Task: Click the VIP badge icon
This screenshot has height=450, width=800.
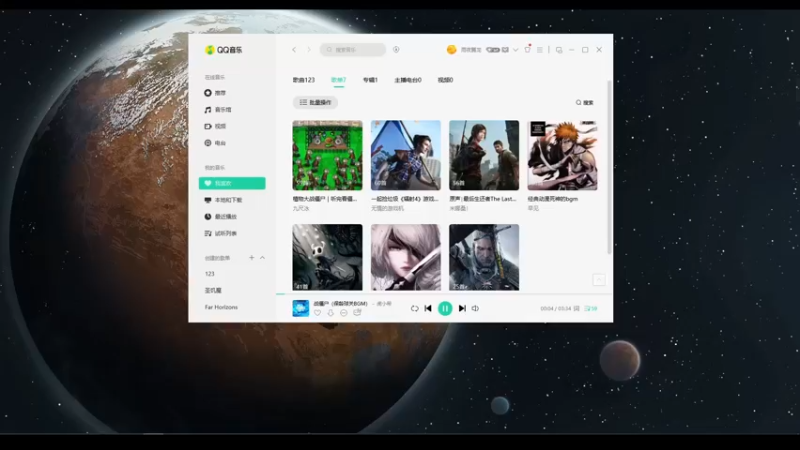Action: (x=492, y=49)
